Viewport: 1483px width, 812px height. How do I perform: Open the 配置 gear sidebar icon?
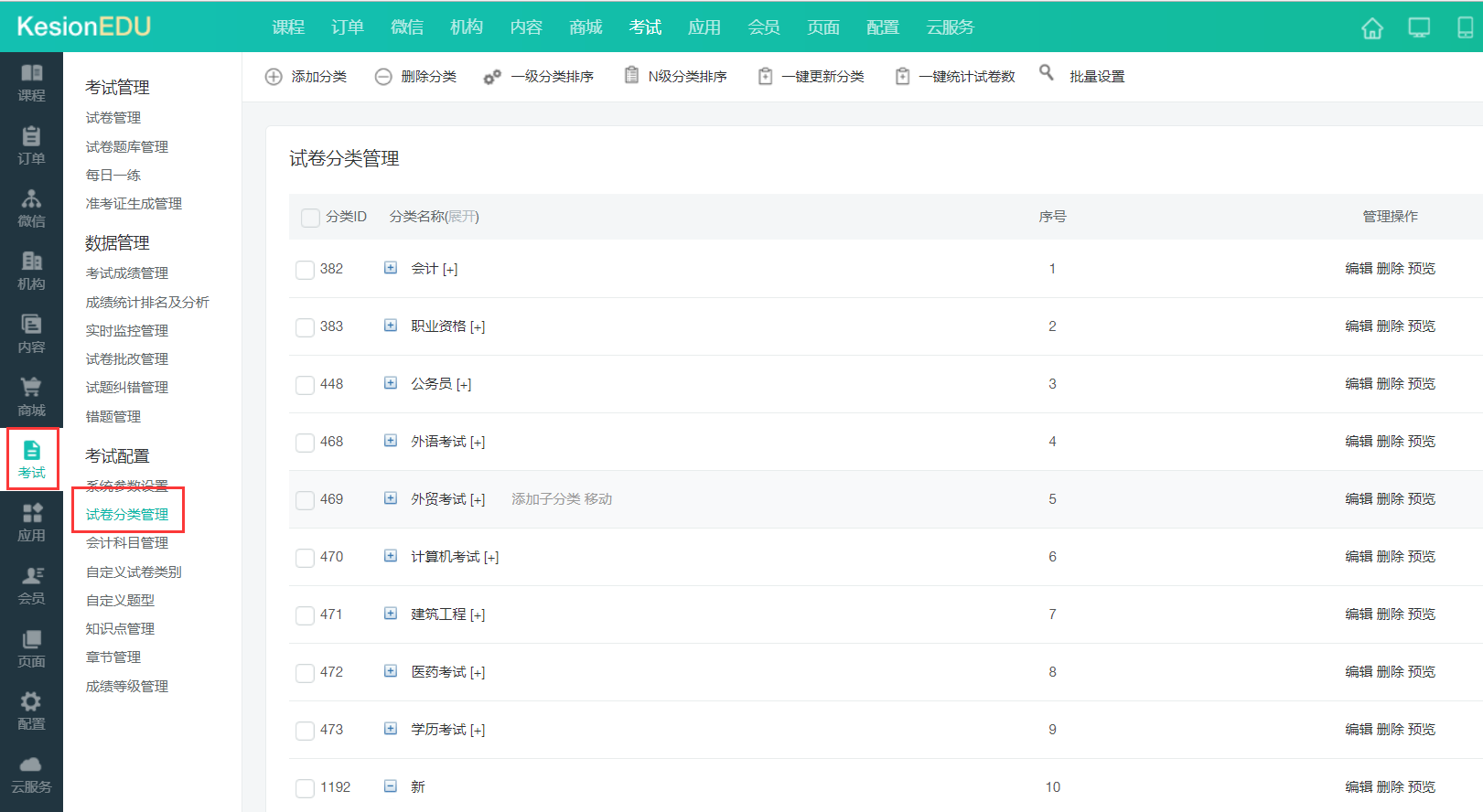coord(31,710)
